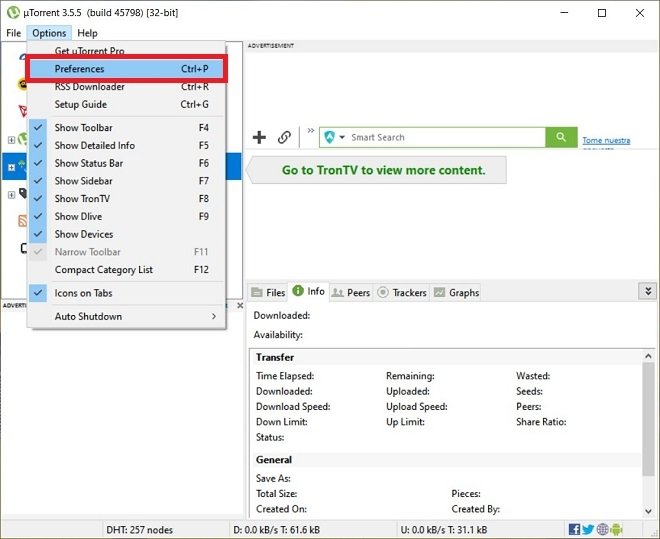This screenshot has width=660, height=539.
Task: Toggle Show Detailed Info menu option
Action: 126,145
